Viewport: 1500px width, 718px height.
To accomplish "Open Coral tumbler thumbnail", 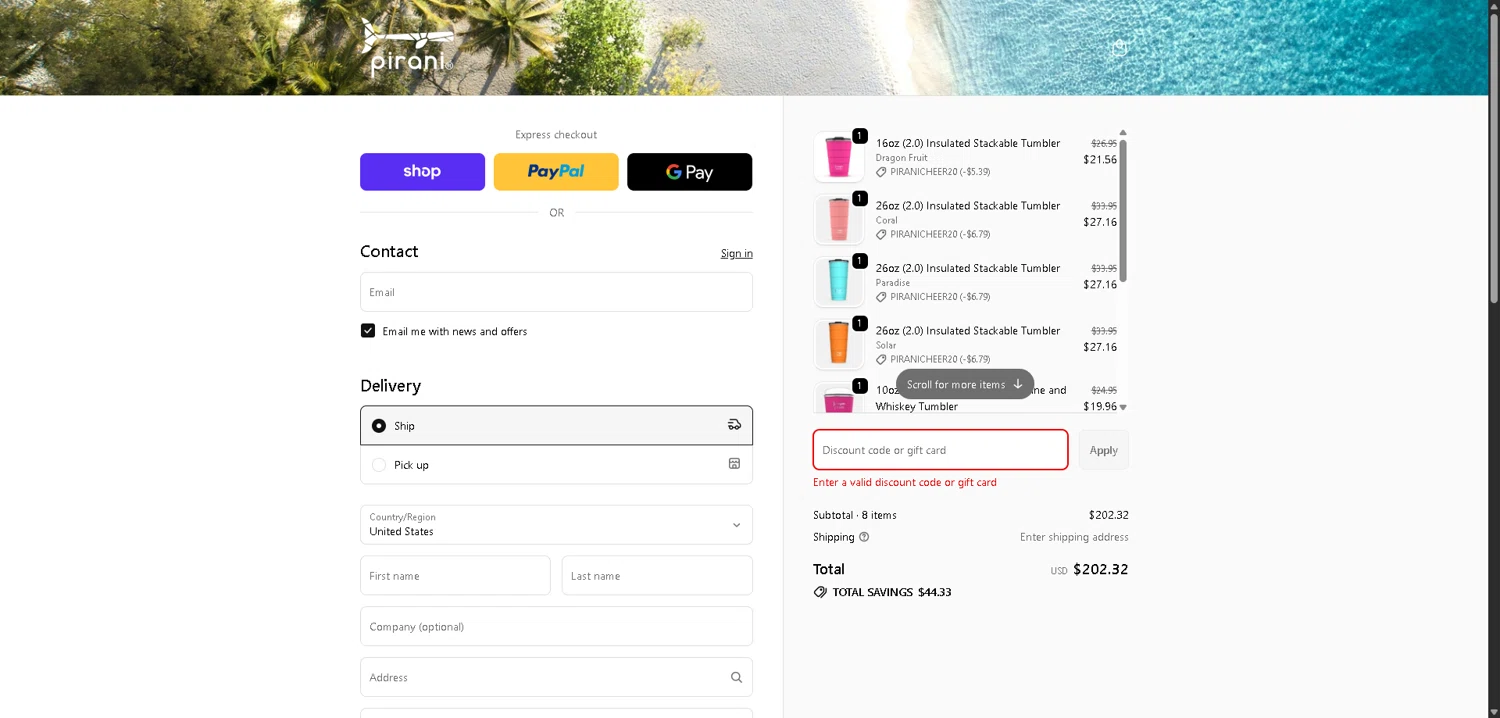I will [x=839, y=219].
